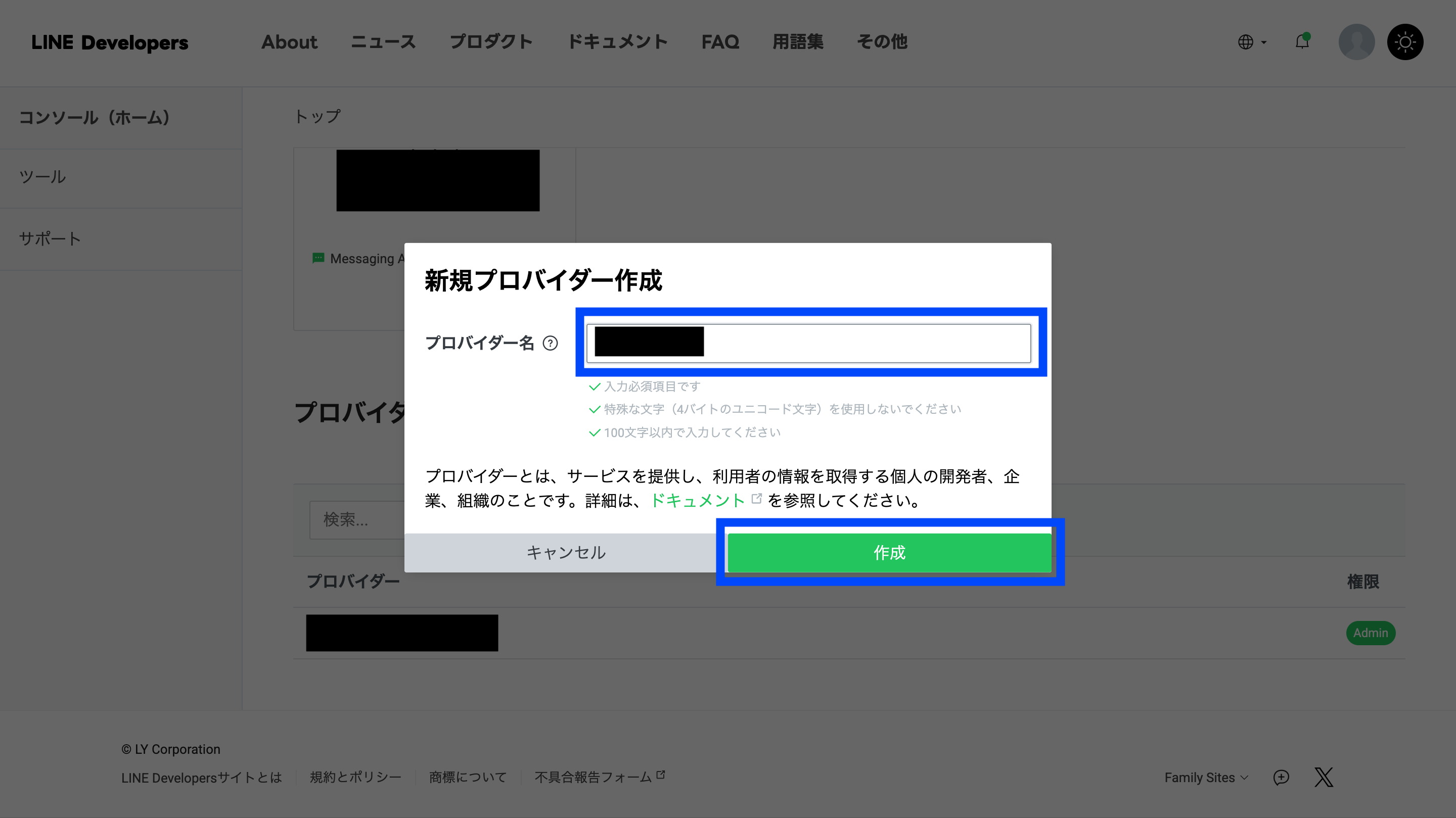
Task: Click the notification bell icon
Action: [x=1302, y=42]
